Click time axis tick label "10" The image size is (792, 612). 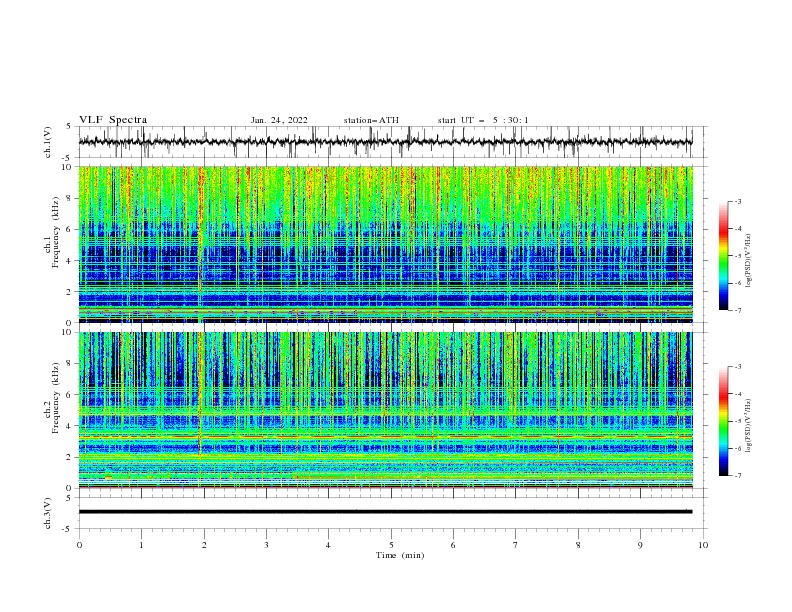tap(703, 545)
